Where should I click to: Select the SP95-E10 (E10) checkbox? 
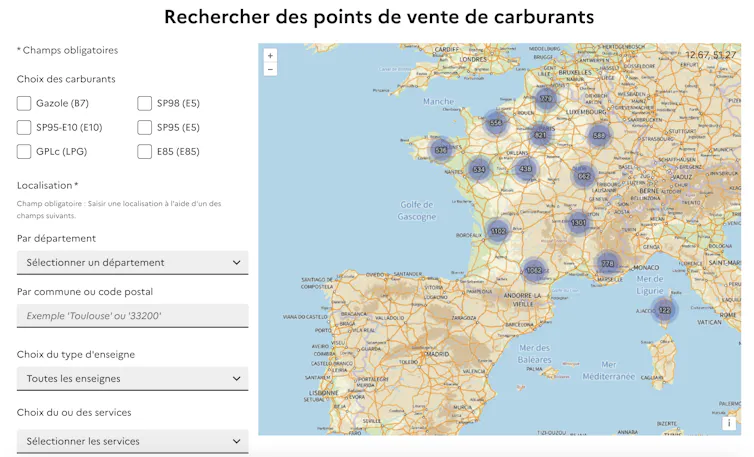[24, 127]
